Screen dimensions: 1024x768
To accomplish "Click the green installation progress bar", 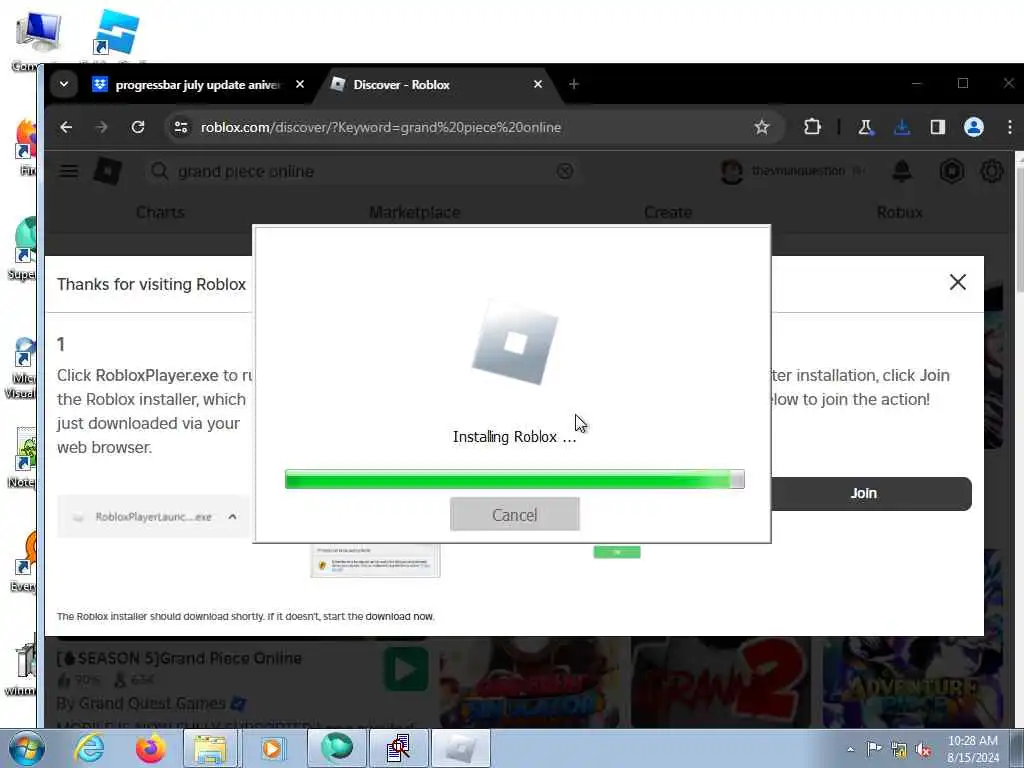I will (515, 479).
